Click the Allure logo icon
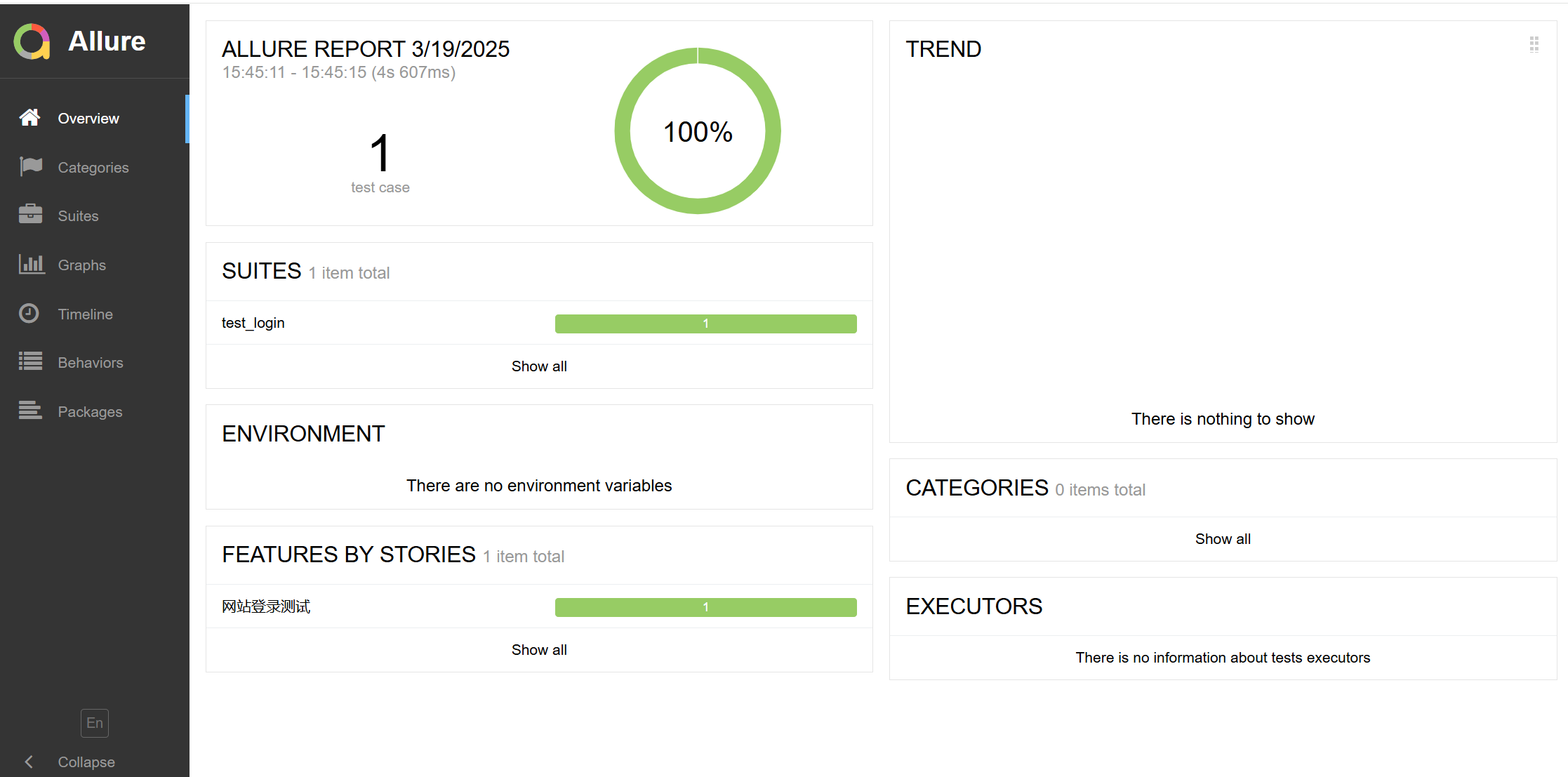Viewport: 1568px width, 777px height. click(x=32, y=41)
